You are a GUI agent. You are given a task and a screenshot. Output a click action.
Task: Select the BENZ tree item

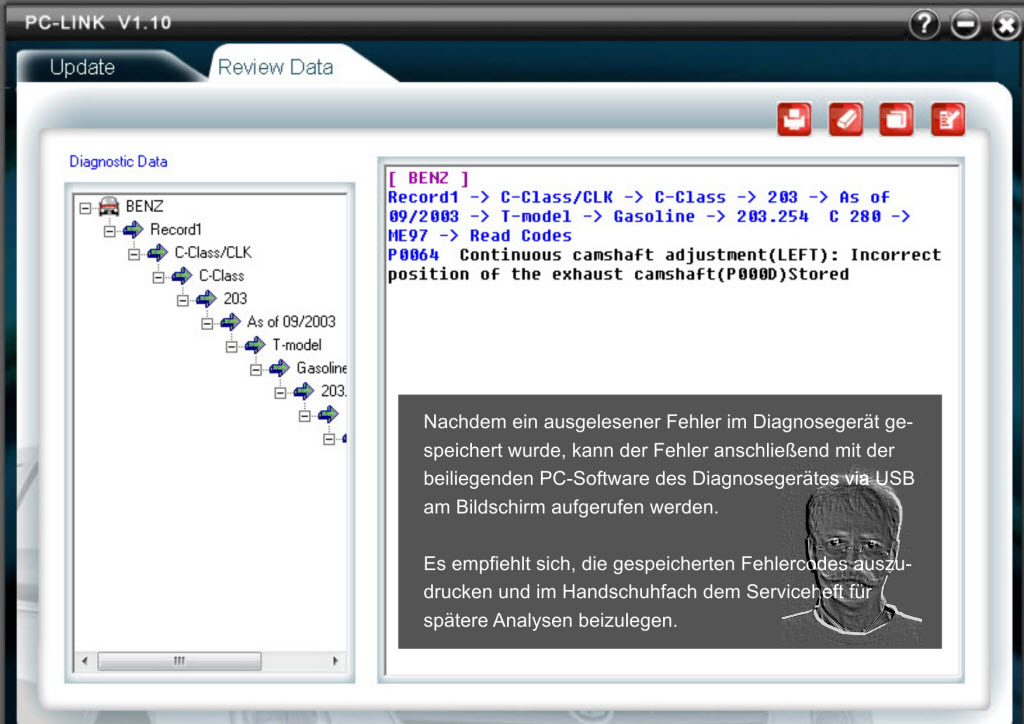point(144,206)
